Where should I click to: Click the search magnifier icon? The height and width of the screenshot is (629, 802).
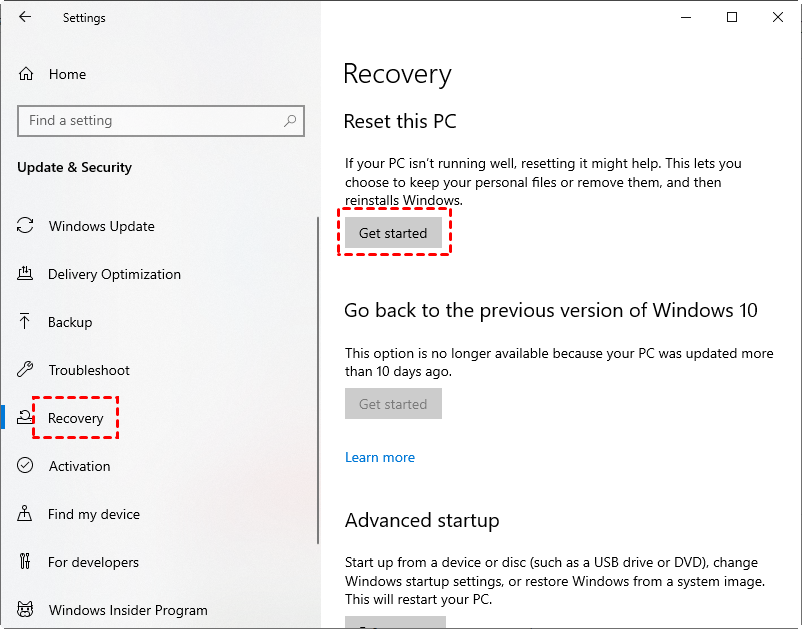pos(290,121)
